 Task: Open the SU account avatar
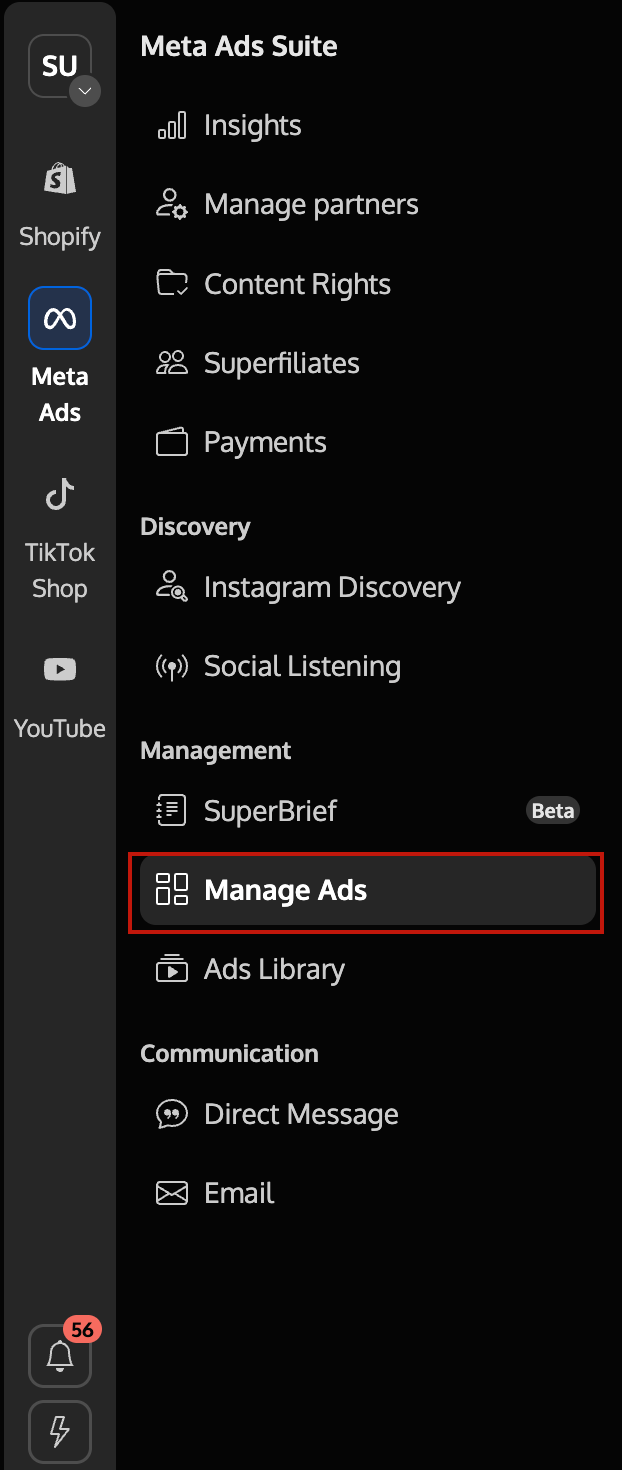(x=60, y=66)
